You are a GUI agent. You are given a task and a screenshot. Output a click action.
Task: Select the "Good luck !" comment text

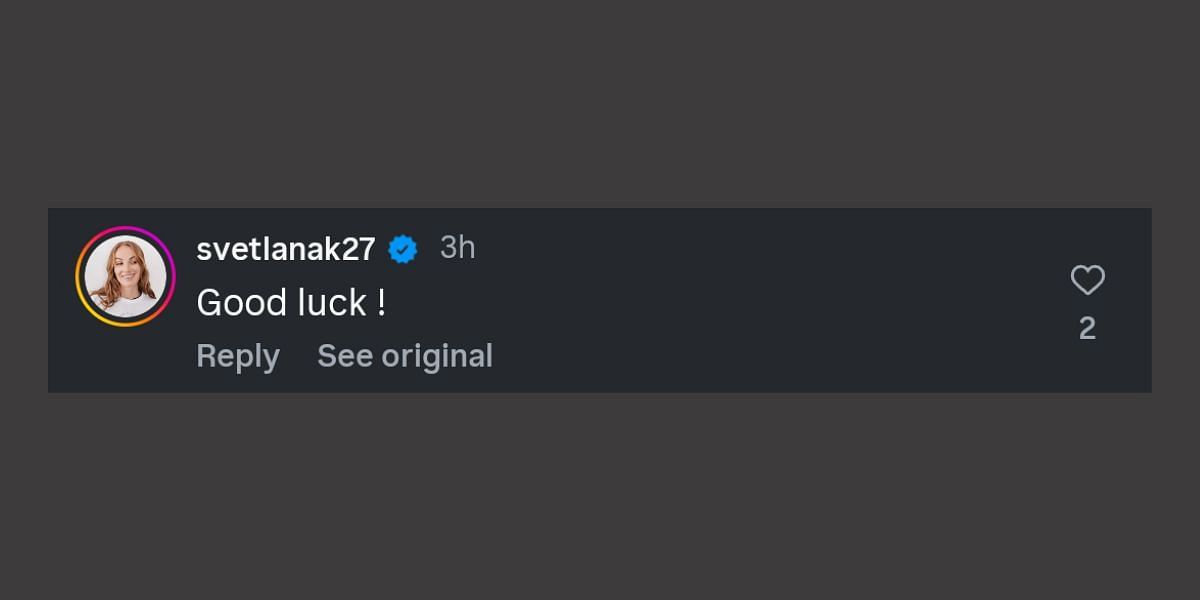[x=291, y=303]
